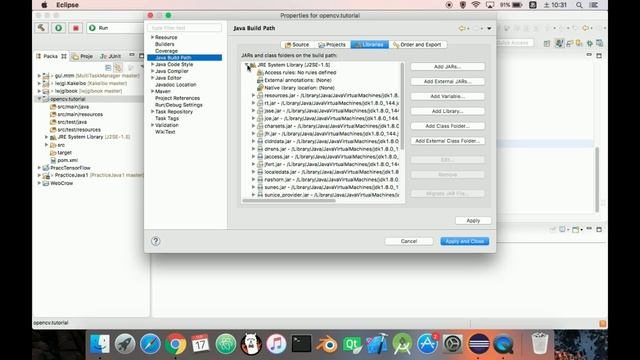Open Xcode from the dock

377,344
